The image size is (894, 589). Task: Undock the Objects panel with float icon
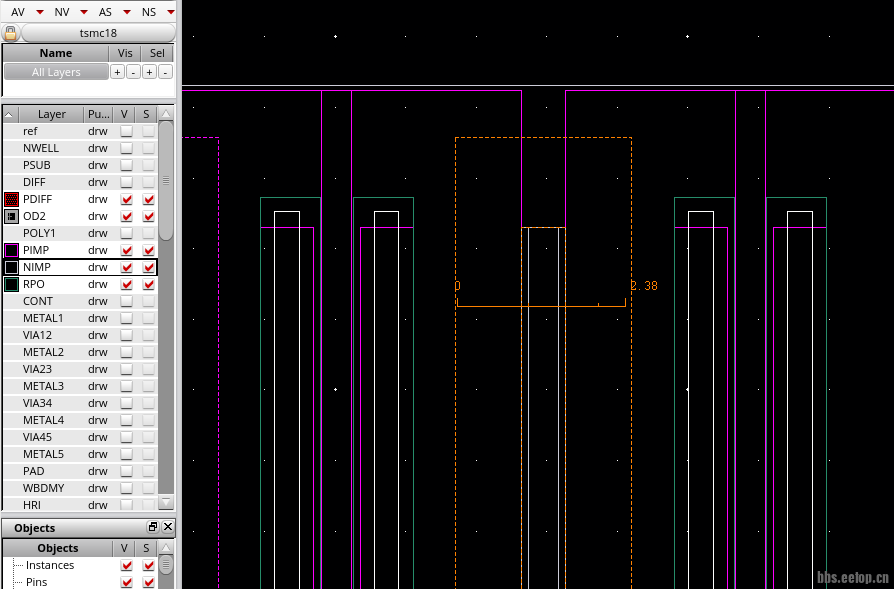click(x=153, y=527)
